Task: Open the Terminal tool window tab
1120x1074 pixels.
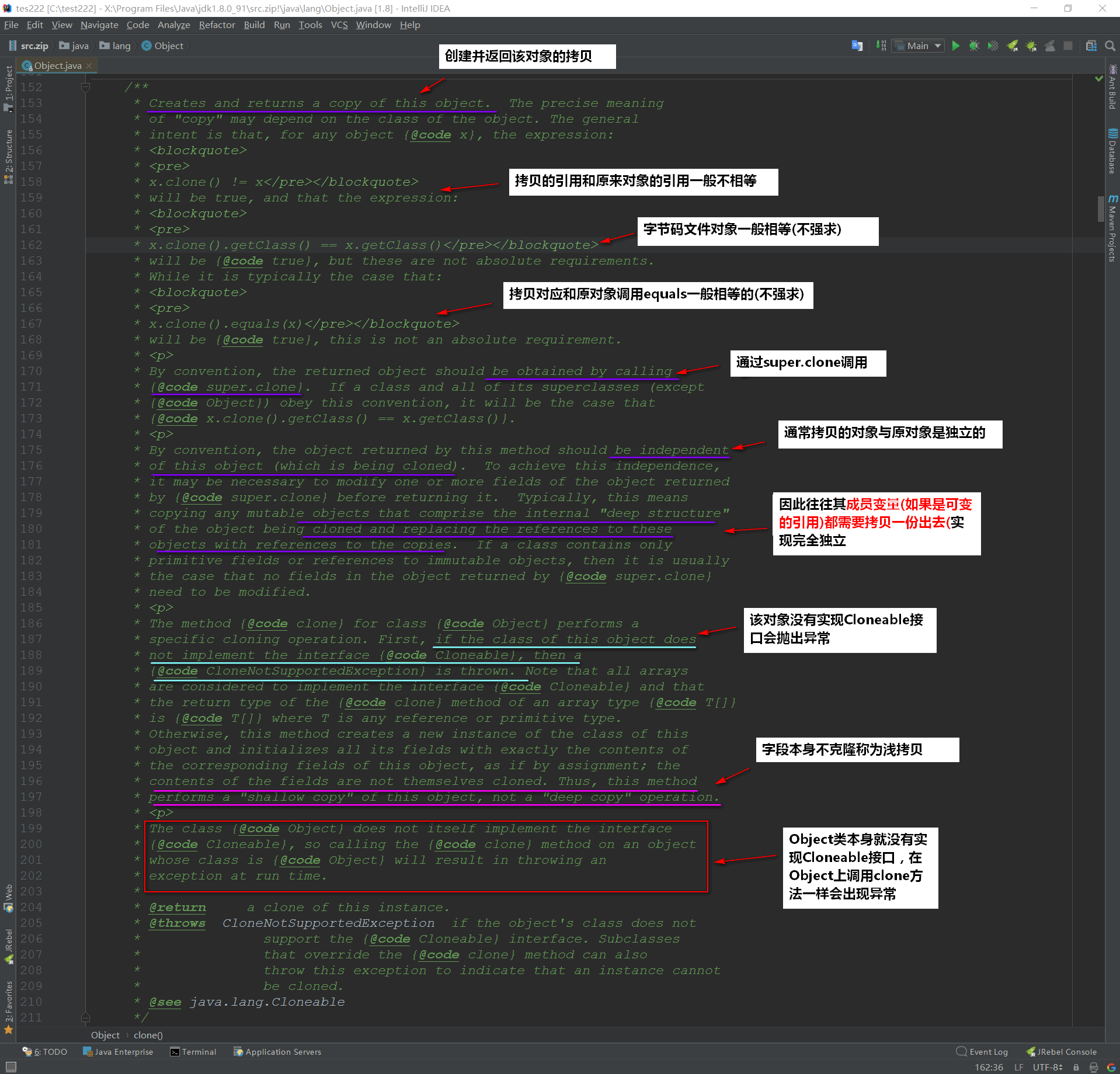Action: [x=193, y=1051]
